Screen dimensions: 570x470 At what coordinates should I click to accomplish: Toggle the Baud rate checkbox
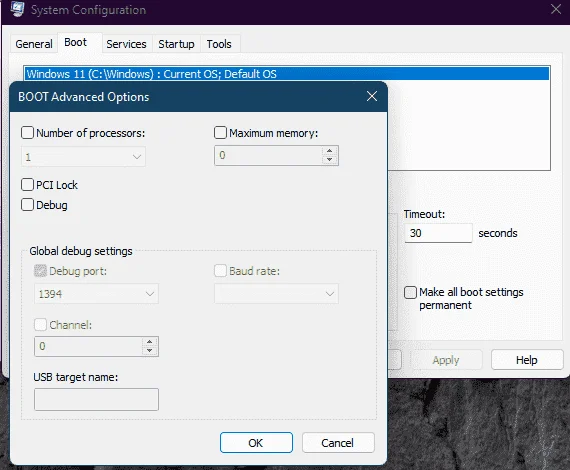220,271
